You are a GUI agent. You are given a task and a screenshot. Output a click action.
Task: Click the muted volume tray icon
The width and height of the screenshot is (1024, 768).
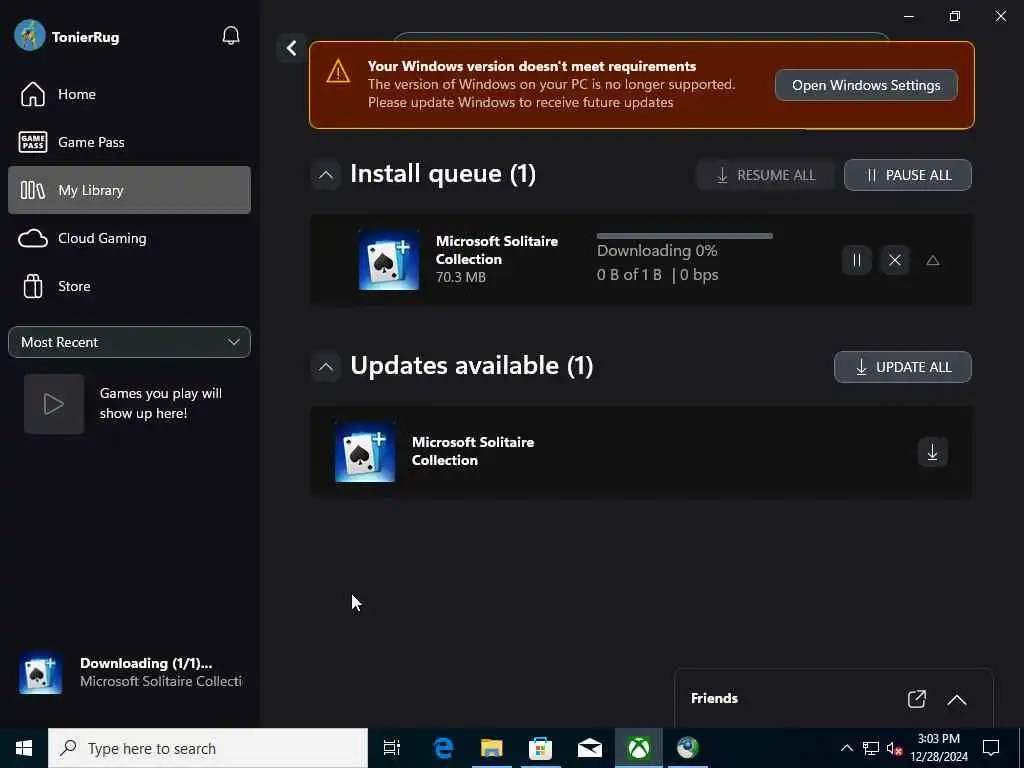click(894, 748)
